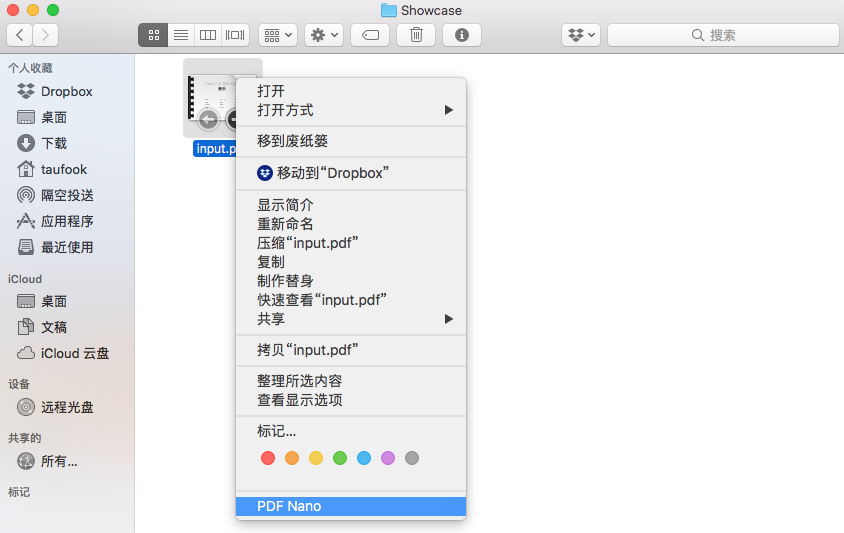Image resolution: width=844 pixels, height=533 pixels.
Task: Choose 制作替身 in the context menu
Action: pos(351,280)
